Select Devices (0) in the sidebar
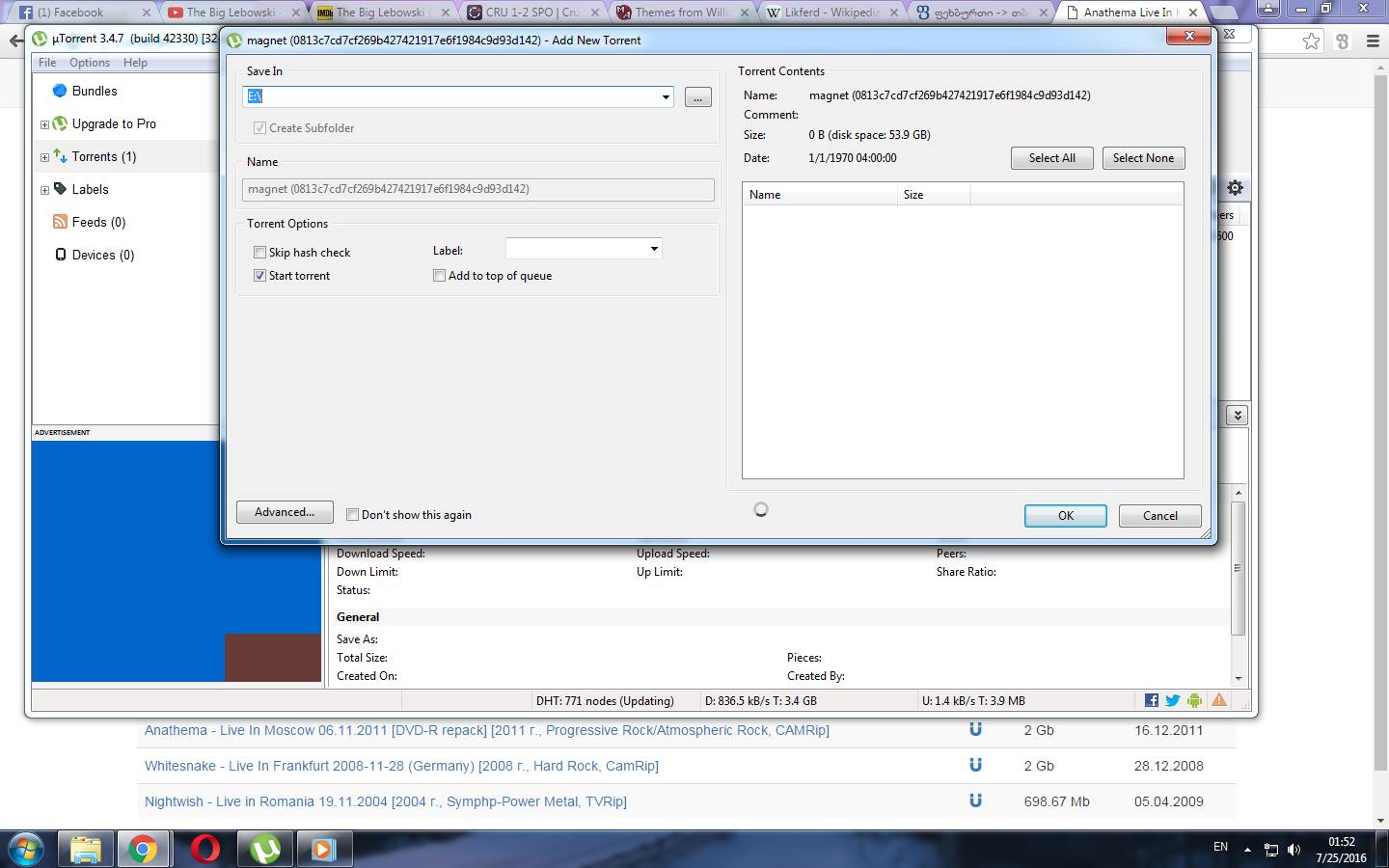 pos(95,255)
